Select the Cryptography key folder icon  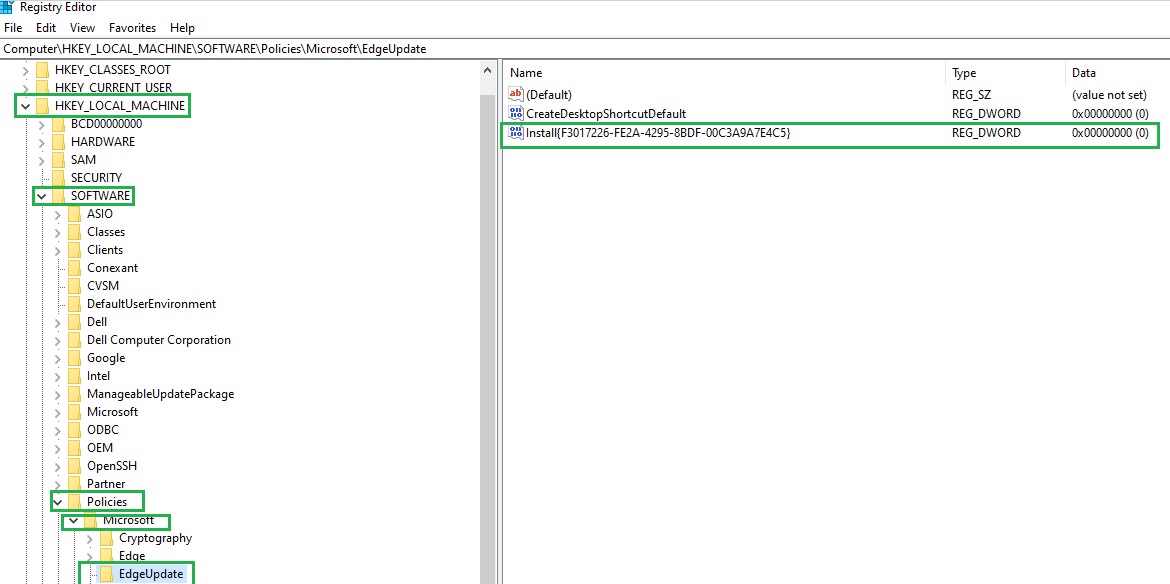point(106,538)
